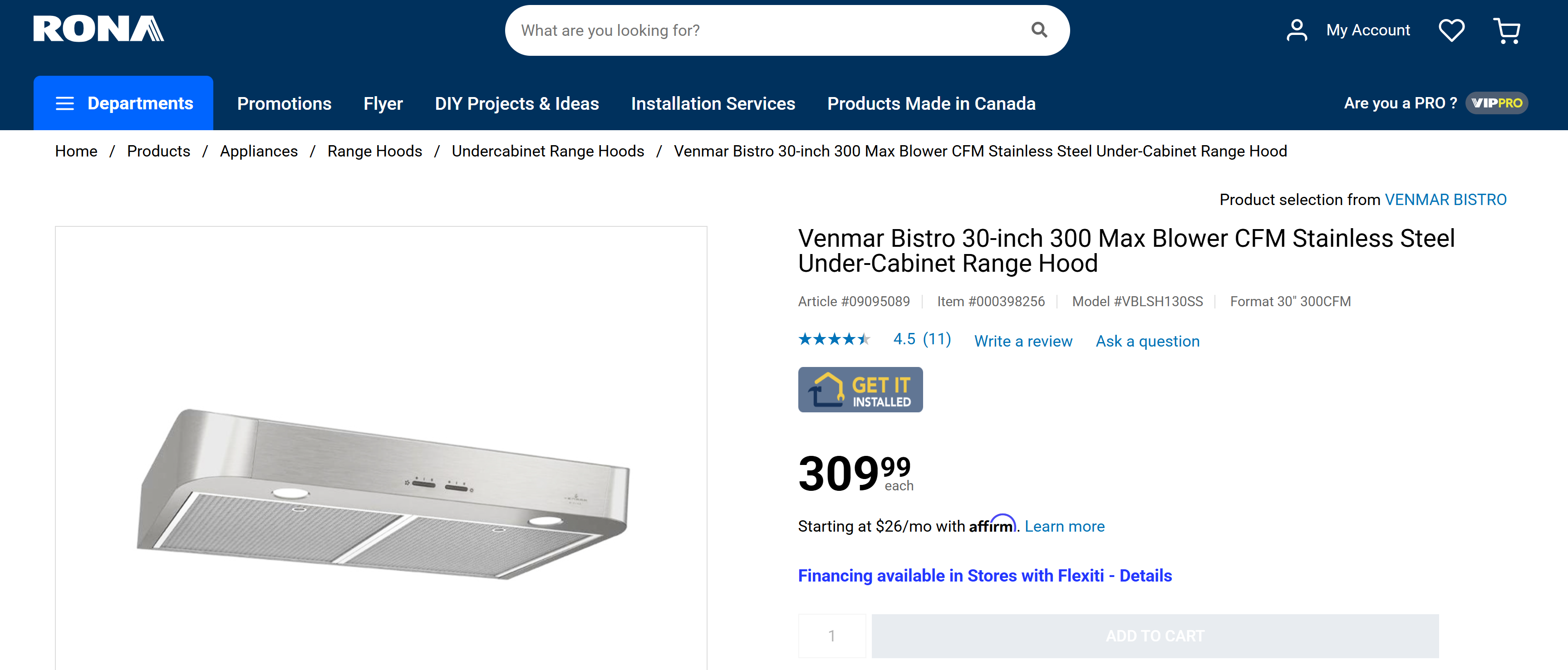Open the wishlist heart icon
Image resolution: width=1568 pixels, height=670 pixels.
(x=1452, y=30)
